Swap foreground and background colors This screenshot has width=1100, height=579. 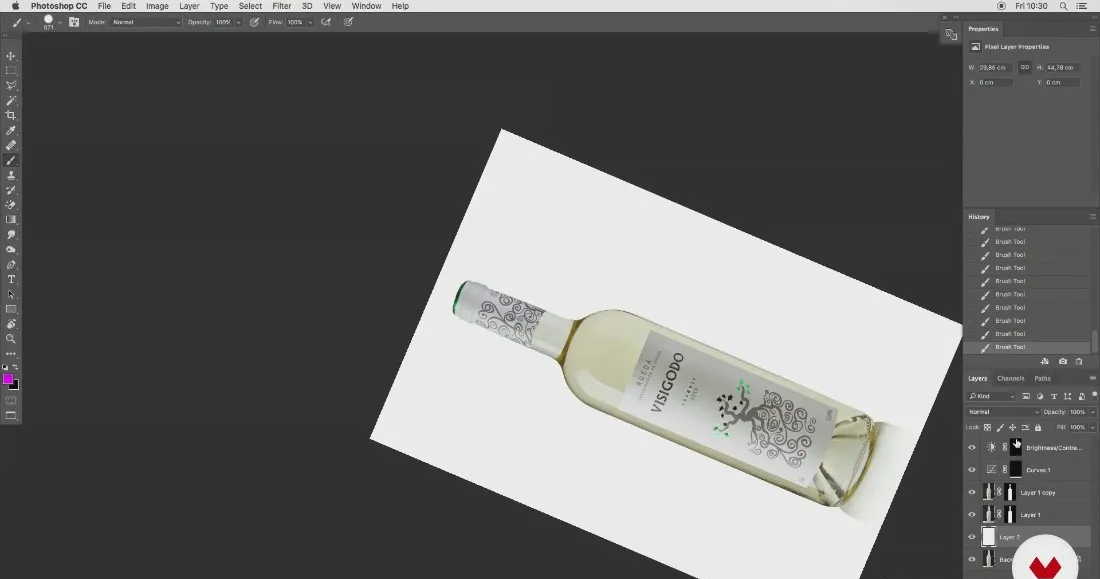click(15, 367)
